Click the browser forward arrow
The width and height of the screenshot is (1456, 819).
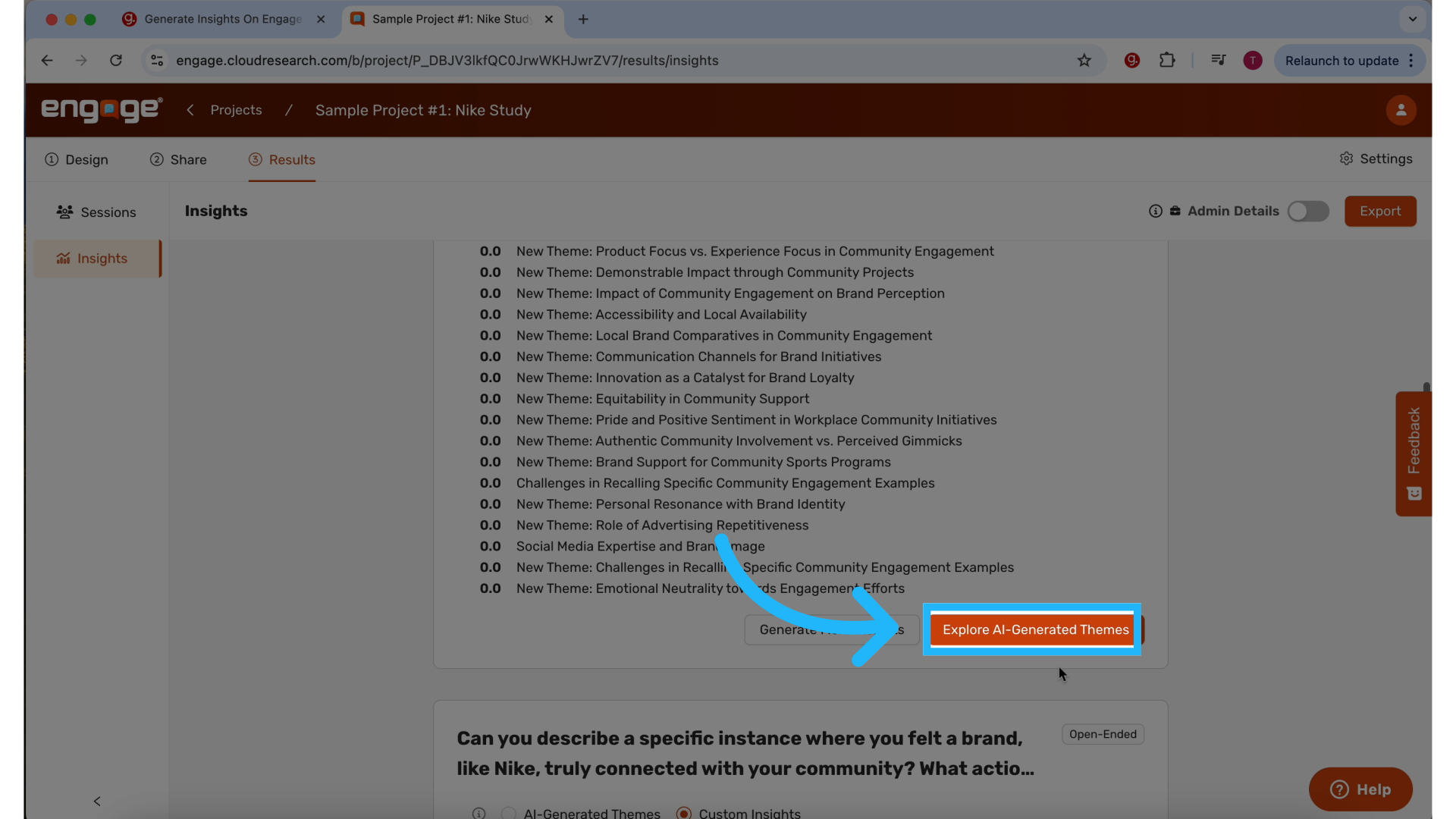81,61
